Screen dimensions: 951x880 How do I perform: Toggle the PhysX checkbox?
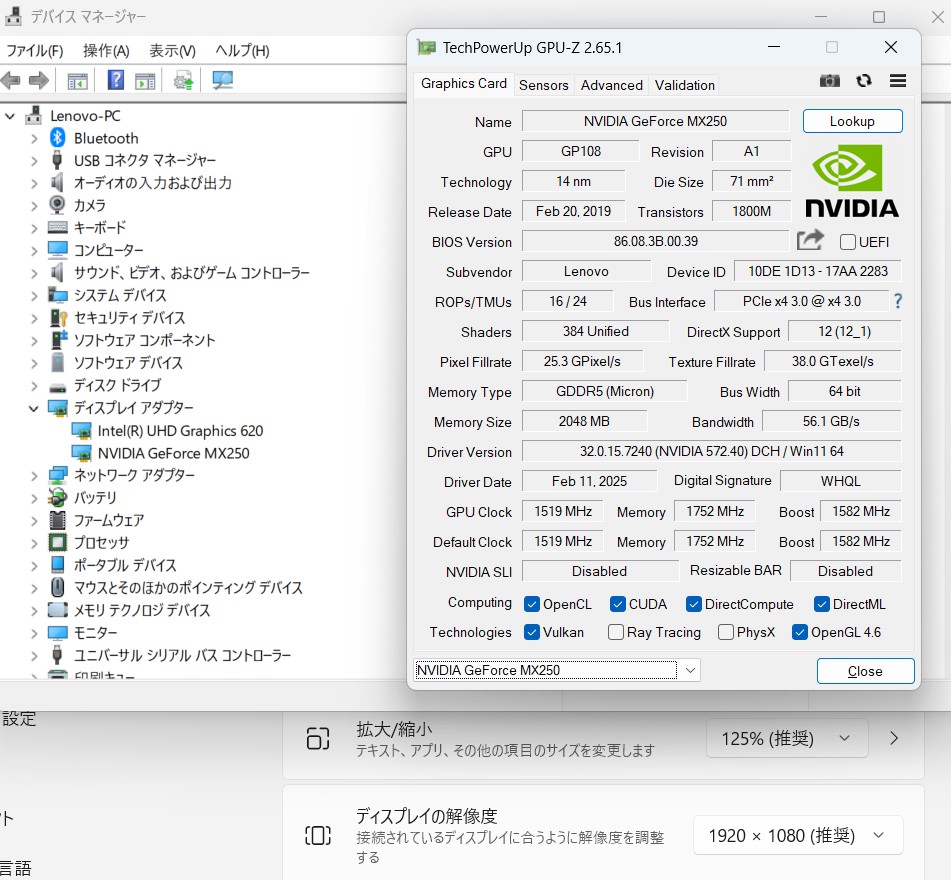[725, 632]
